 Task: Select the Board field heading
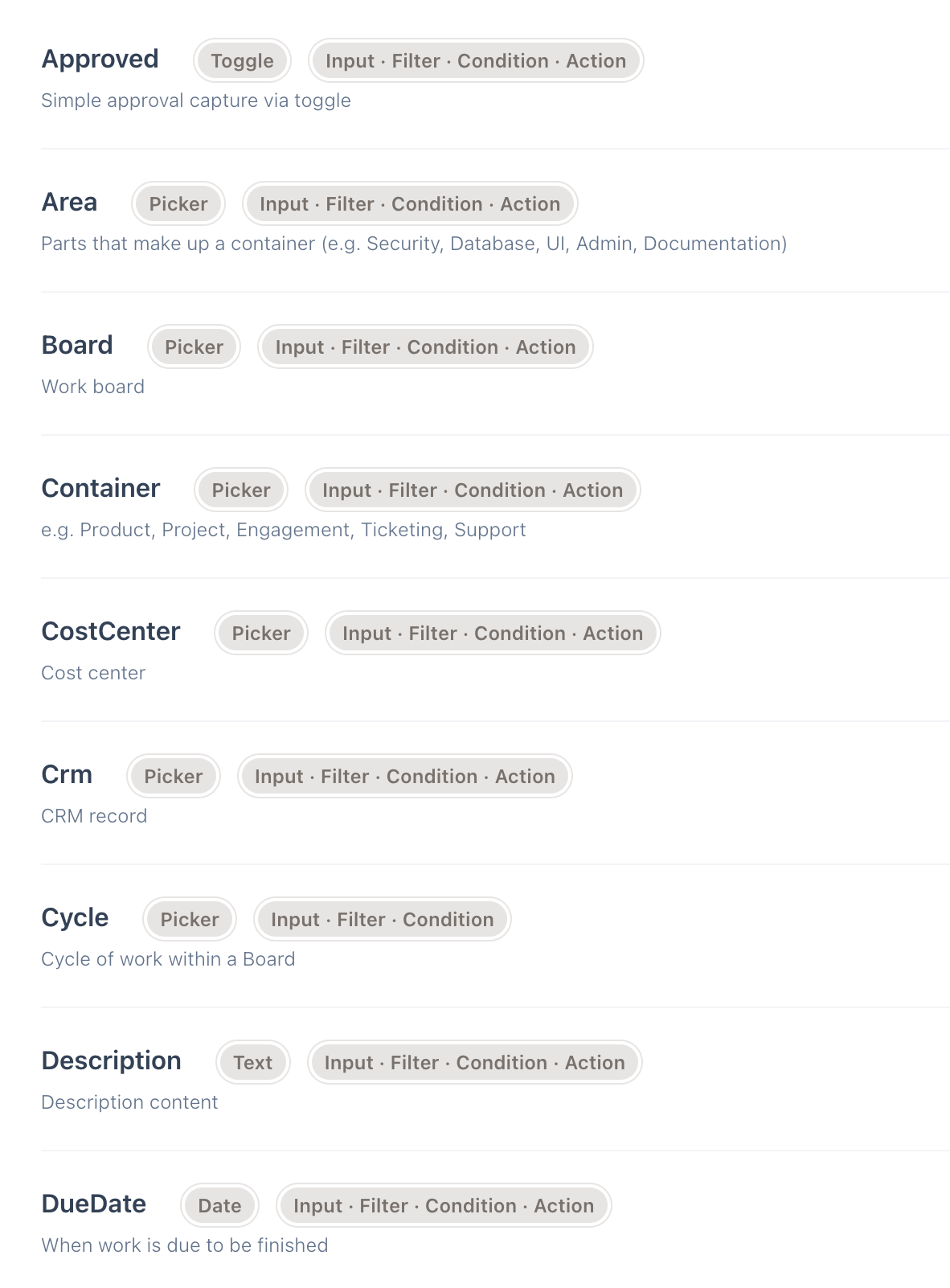[x=77, y=346]
